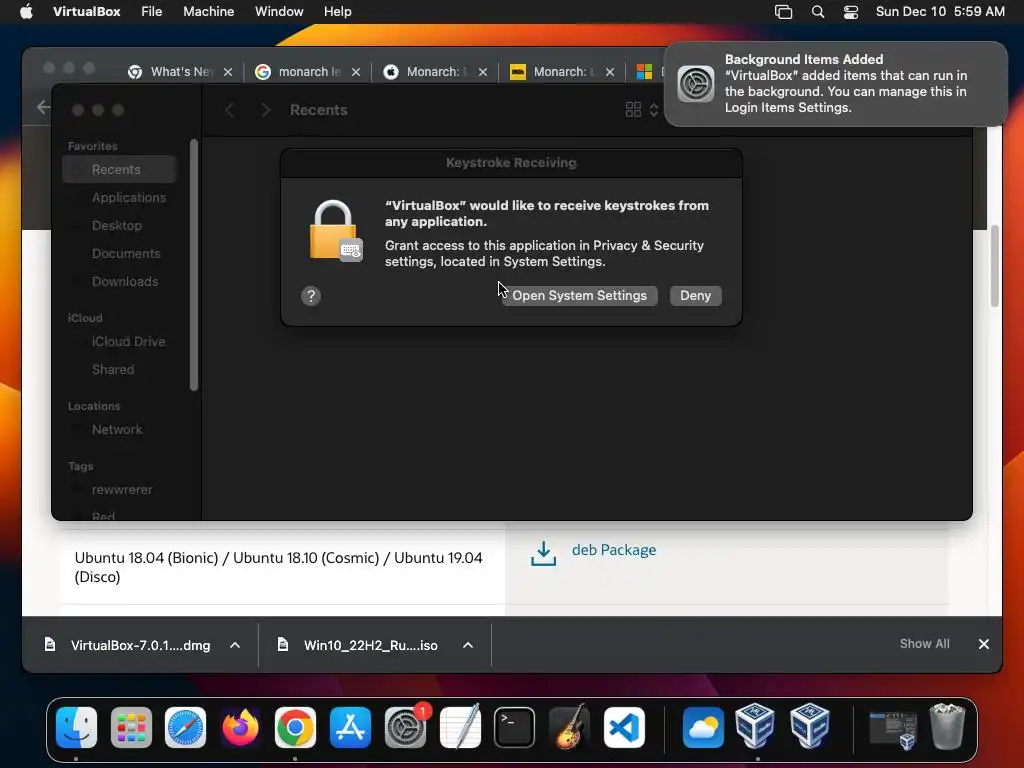Select Desktop in the sidebar
The image size is (1024, 768).
pyautogui.click(x=119, y=225)
